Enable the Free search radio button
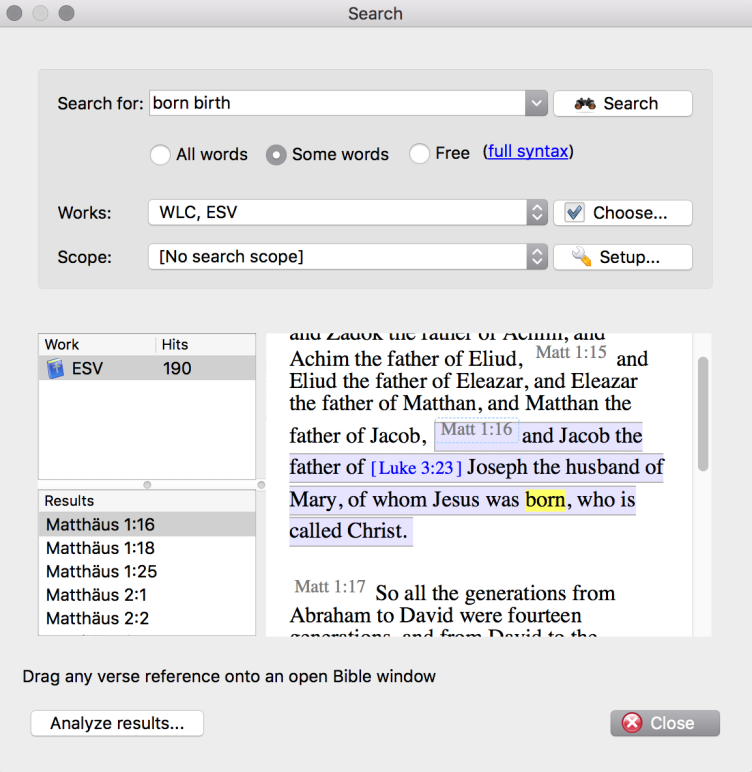Screen dimensions: 752x772 [x=420, y=154]
